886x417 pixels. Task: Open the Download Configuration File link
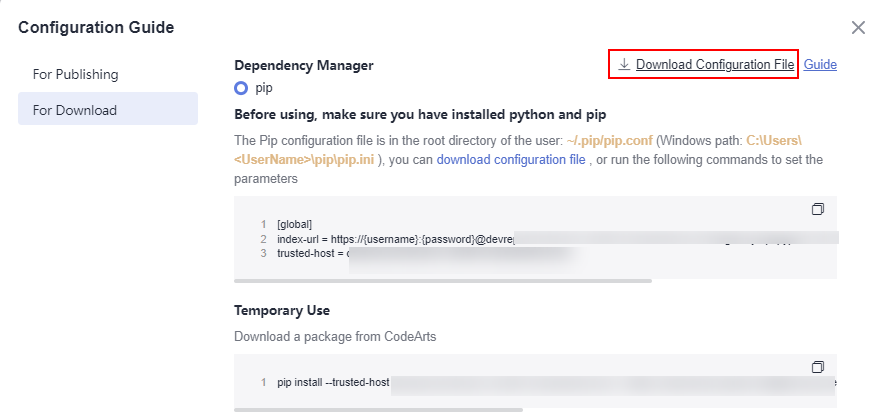point(715,64)
